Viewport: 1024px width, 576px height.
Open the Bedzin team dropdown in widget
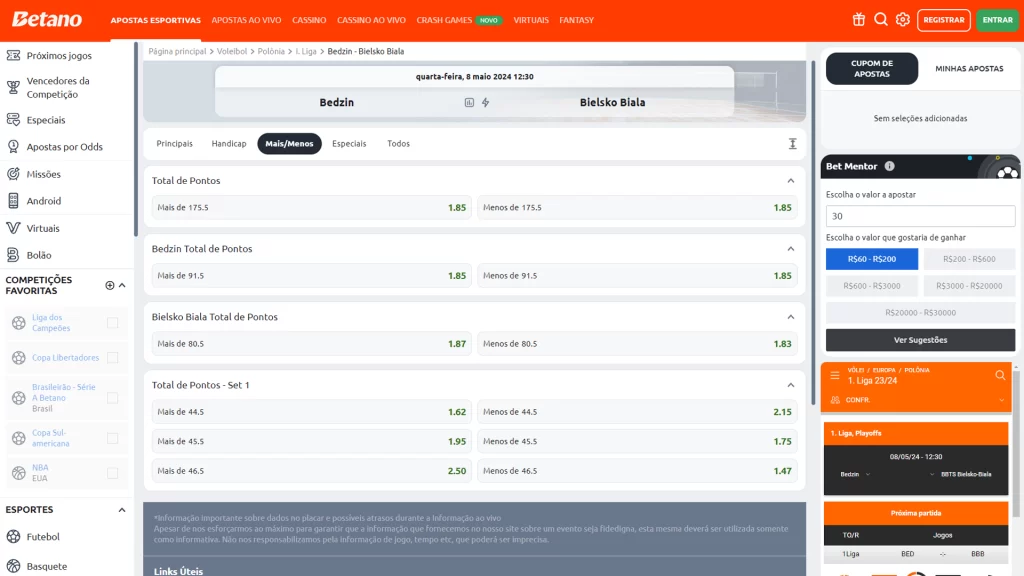pyautogui.click(x=867, y=474)
